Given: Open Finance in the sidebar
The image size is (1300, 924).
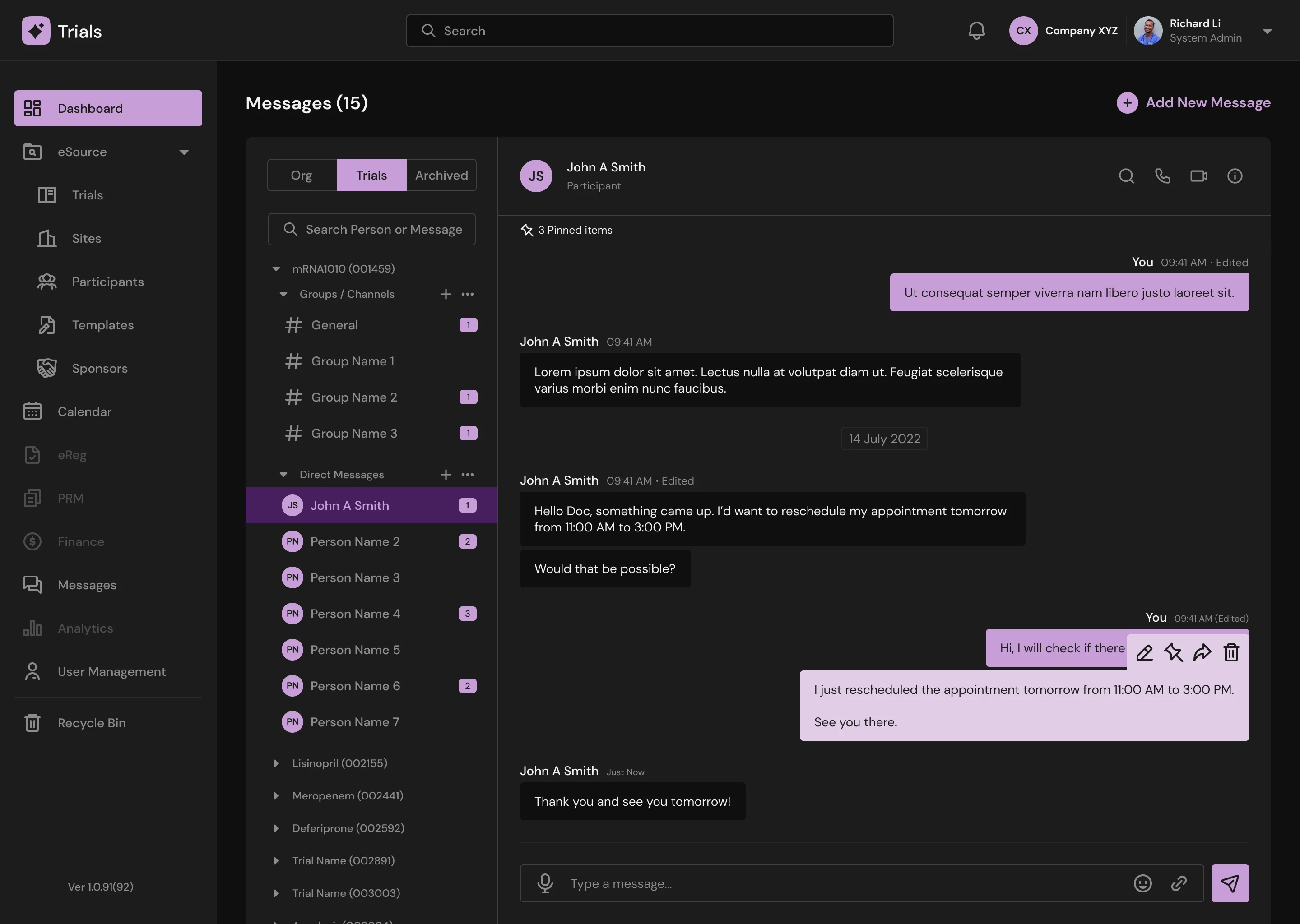Looking at the screenshot, I should (108, 542).
